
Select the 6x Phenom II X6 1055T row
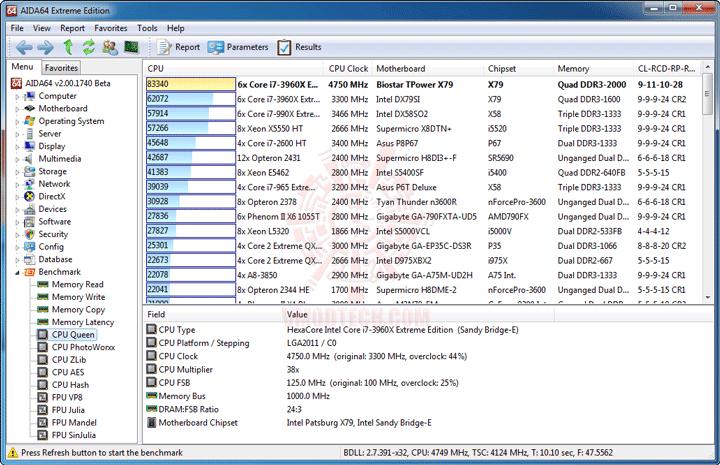pyautogui.click(x=422, y=217)
